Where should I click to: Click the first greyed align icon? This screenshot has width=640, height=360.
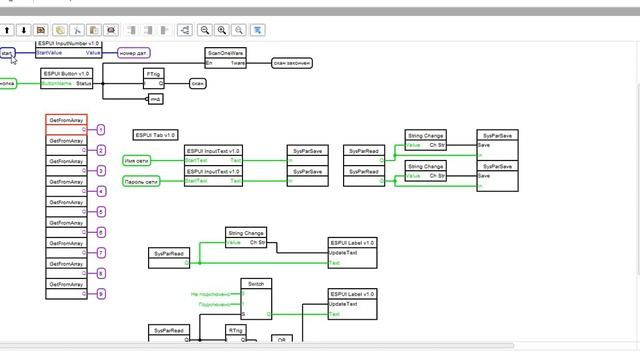coord(131,30)
